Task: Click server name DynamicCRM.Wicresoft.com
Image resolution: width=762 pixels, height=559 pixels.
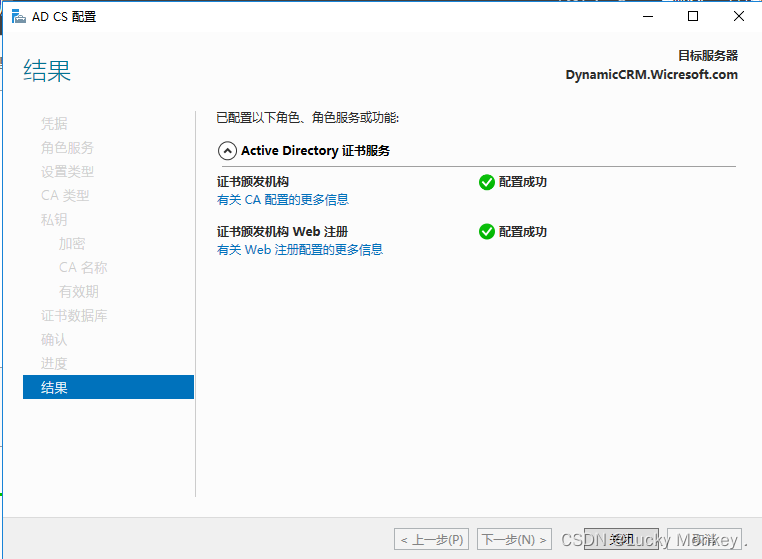Action: point(652,75)
